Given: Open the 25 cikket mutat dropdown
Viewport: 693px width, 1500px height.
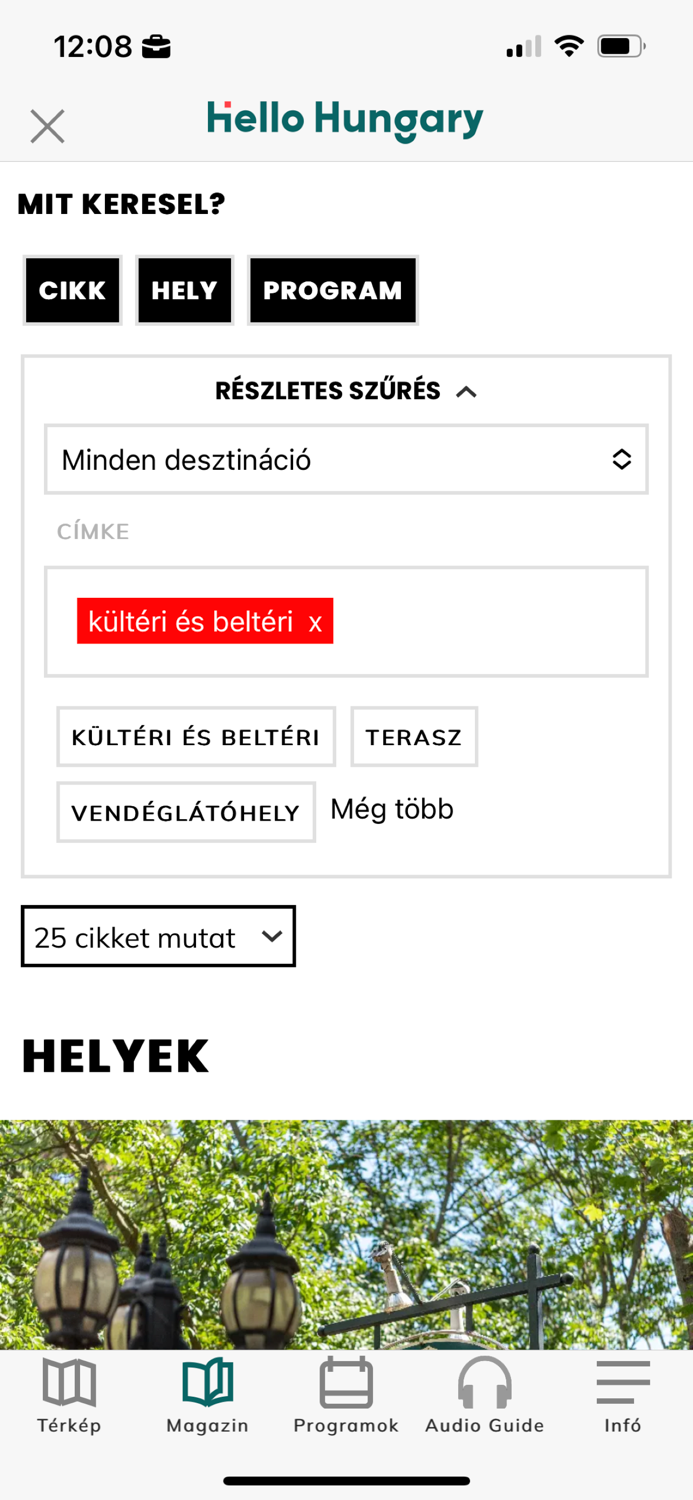Looking at the screenshot, I should 157,936.
